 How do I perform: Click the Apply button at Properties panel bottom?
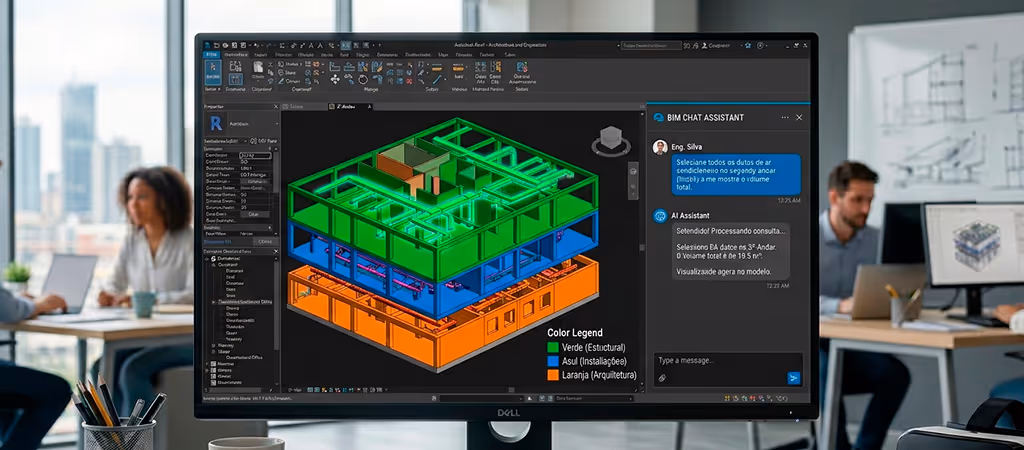266,242
